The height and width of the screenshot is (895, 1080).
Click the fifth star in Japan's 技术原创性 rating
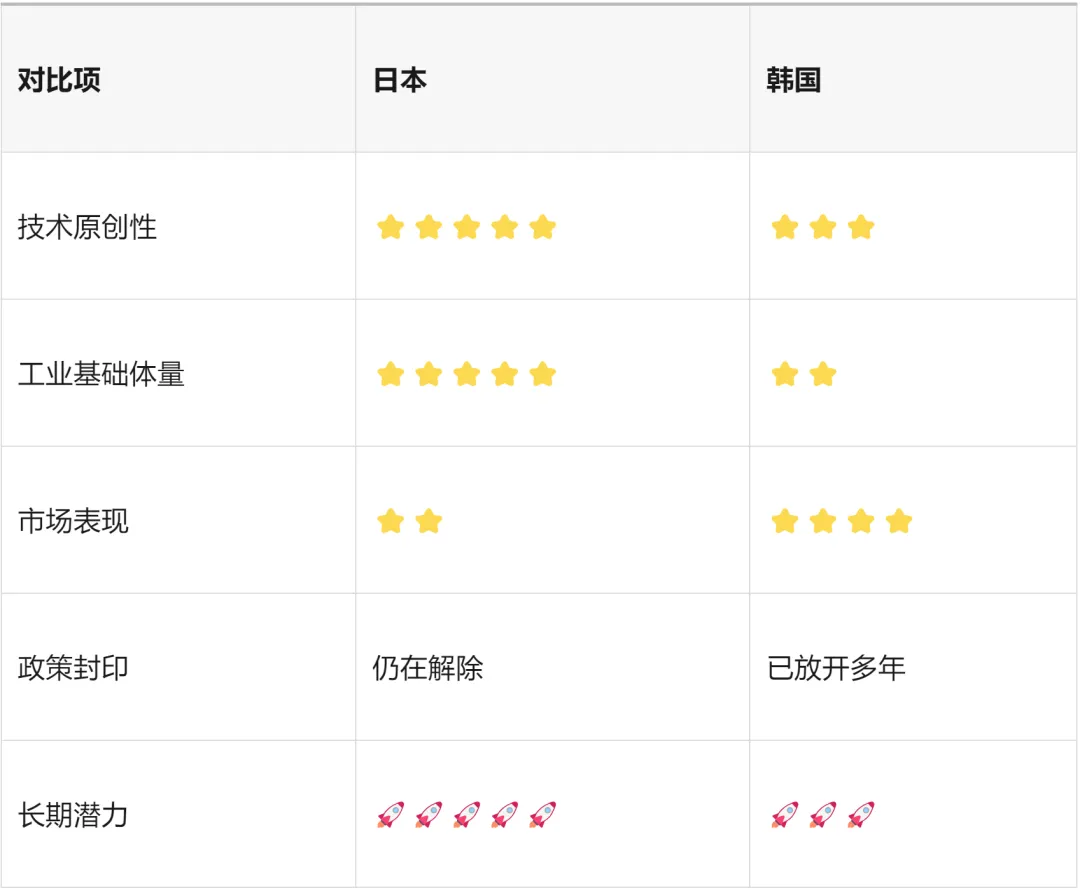(542, 228)
